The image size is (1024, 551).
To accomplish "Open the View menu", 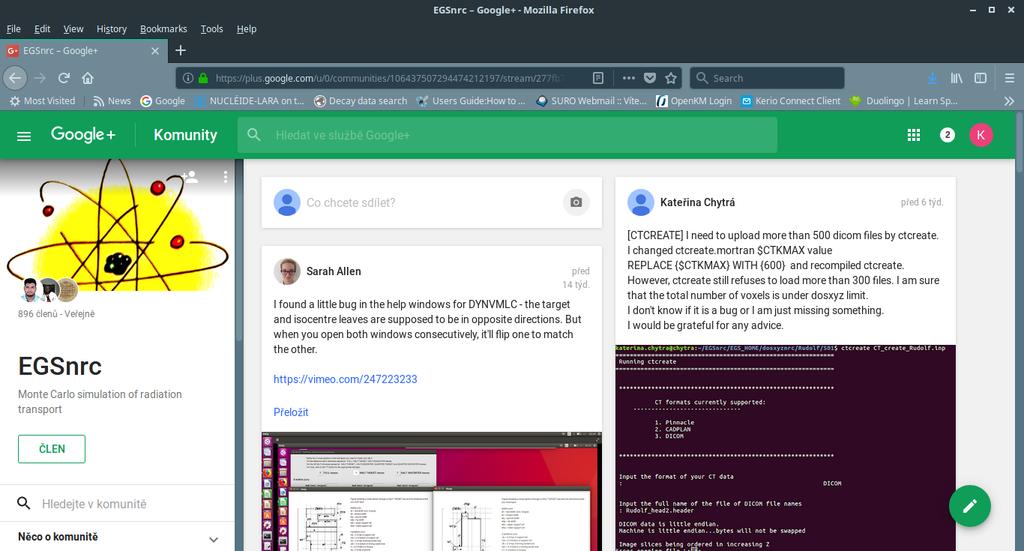I will click(73, 29).
